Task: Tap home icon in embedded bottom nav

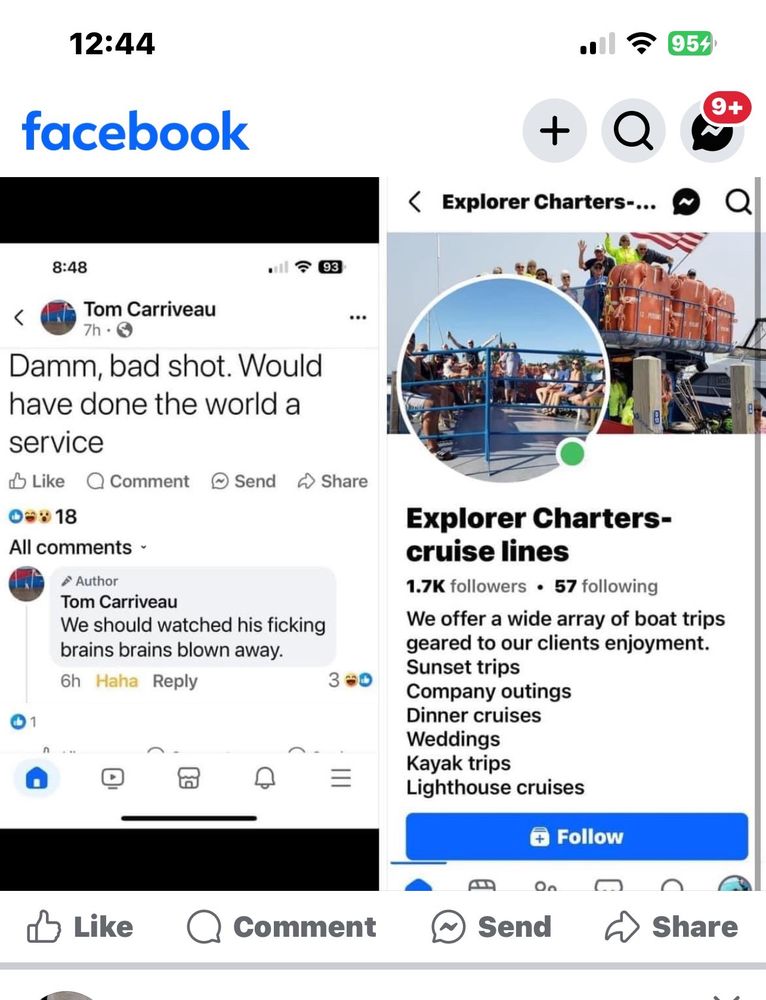Action: coord(36,778)
